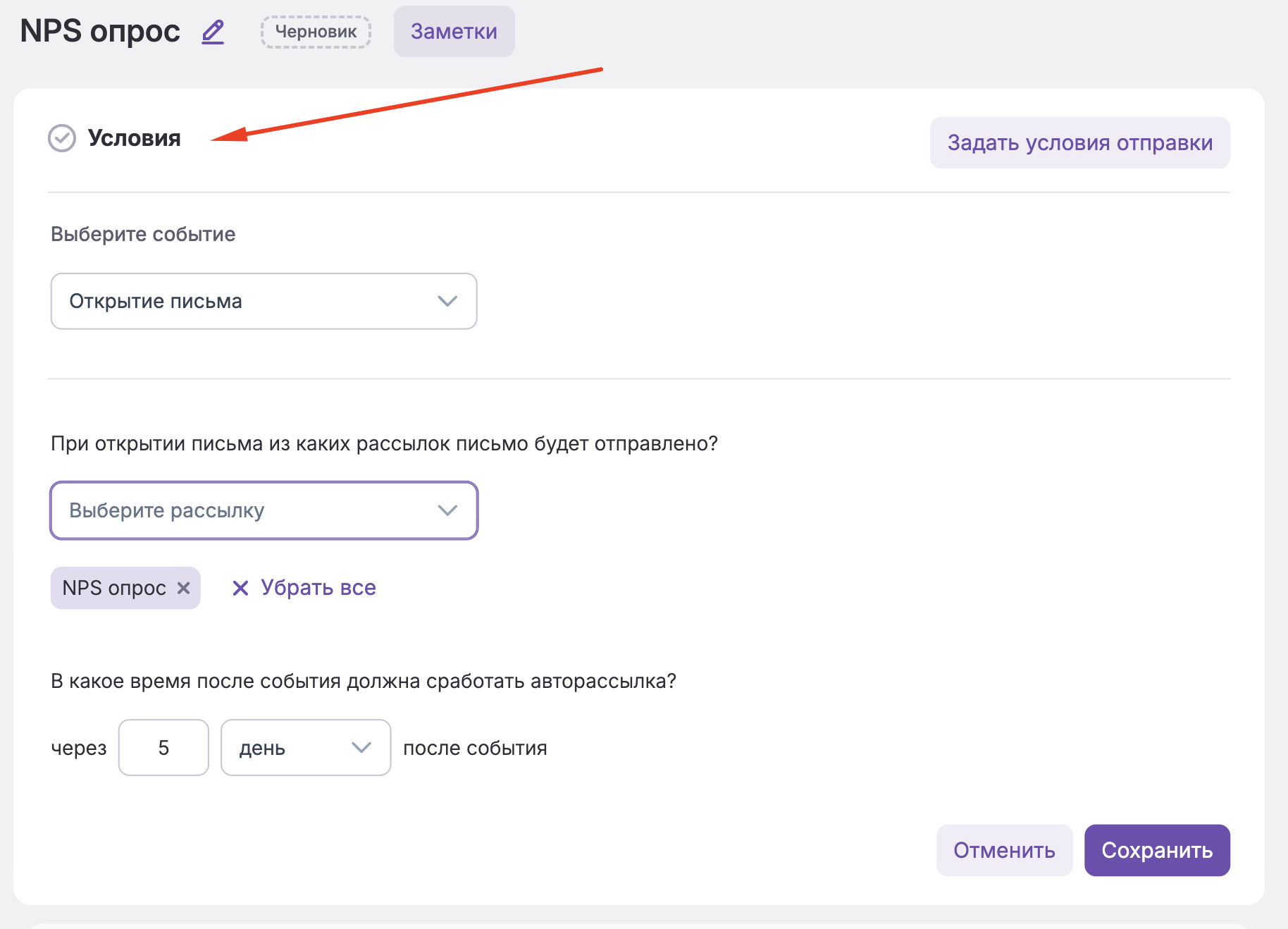Open the Открытие письма event dropdown
Image resolution: width=1288 pixels, height=929 pixels.
point(264,301)
